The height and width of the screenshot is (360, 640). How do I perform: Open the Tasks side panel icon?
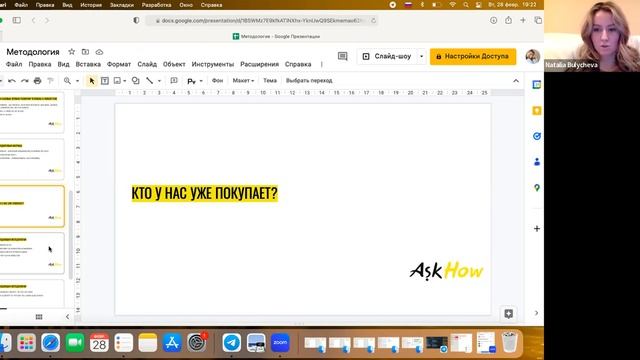click(537, 136)
